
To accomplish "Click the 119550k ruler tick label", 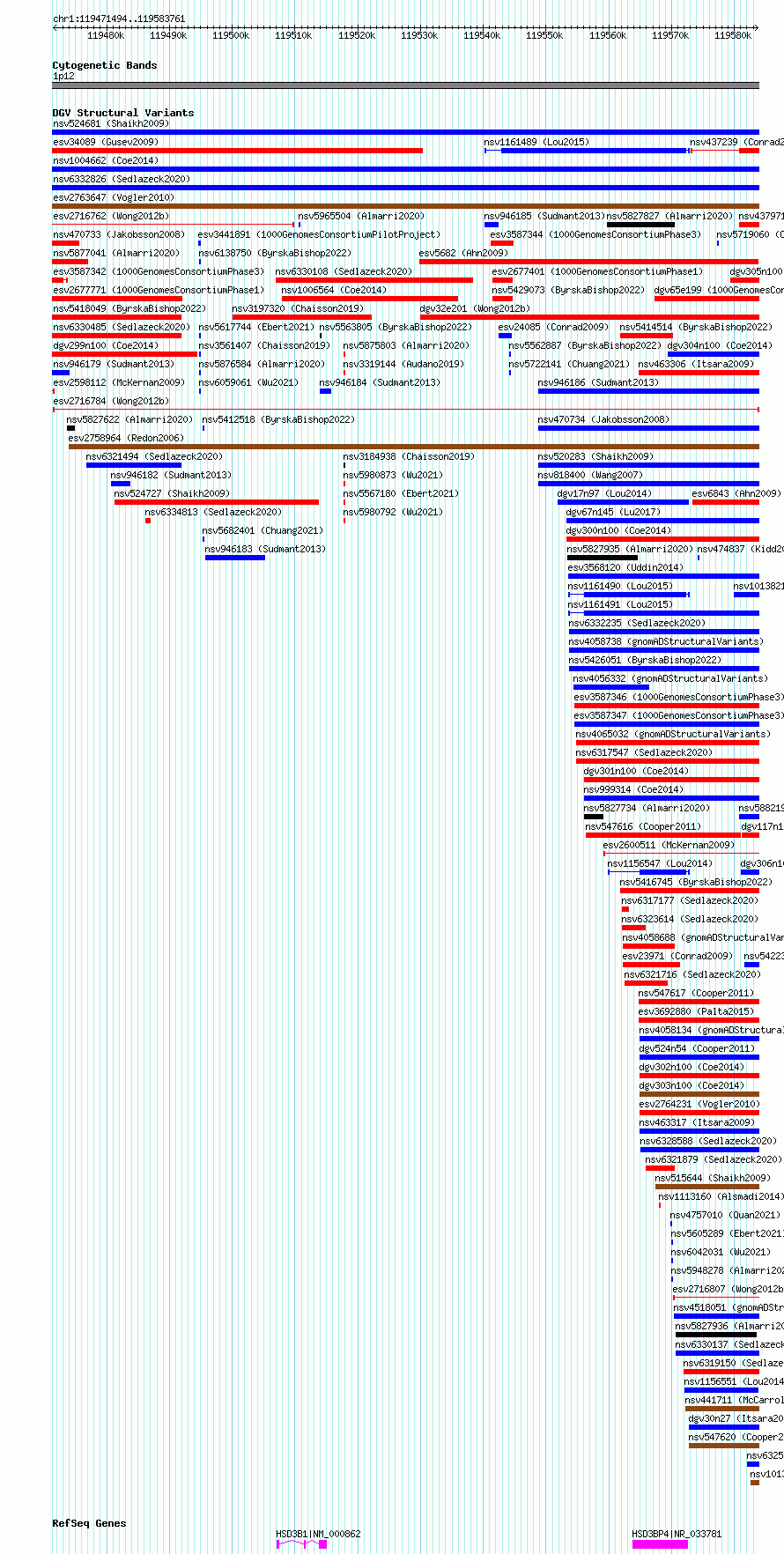I will (x=544, y=35).
